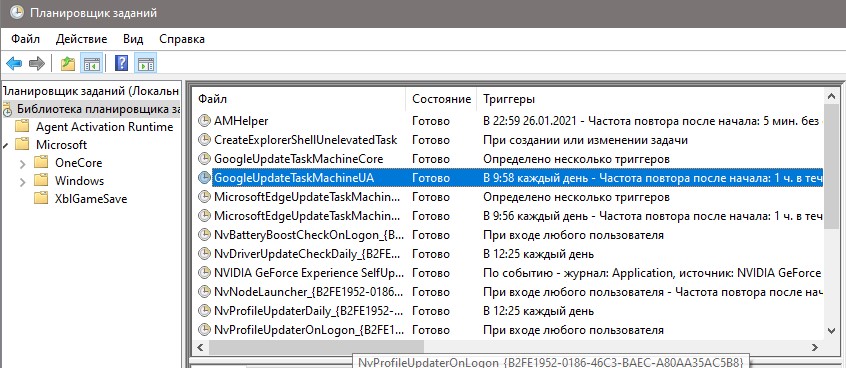Viewport: 846px width, 368px height.
Task: Click the Библиотека планировщика library icon
Action: [x=7, y=109]
